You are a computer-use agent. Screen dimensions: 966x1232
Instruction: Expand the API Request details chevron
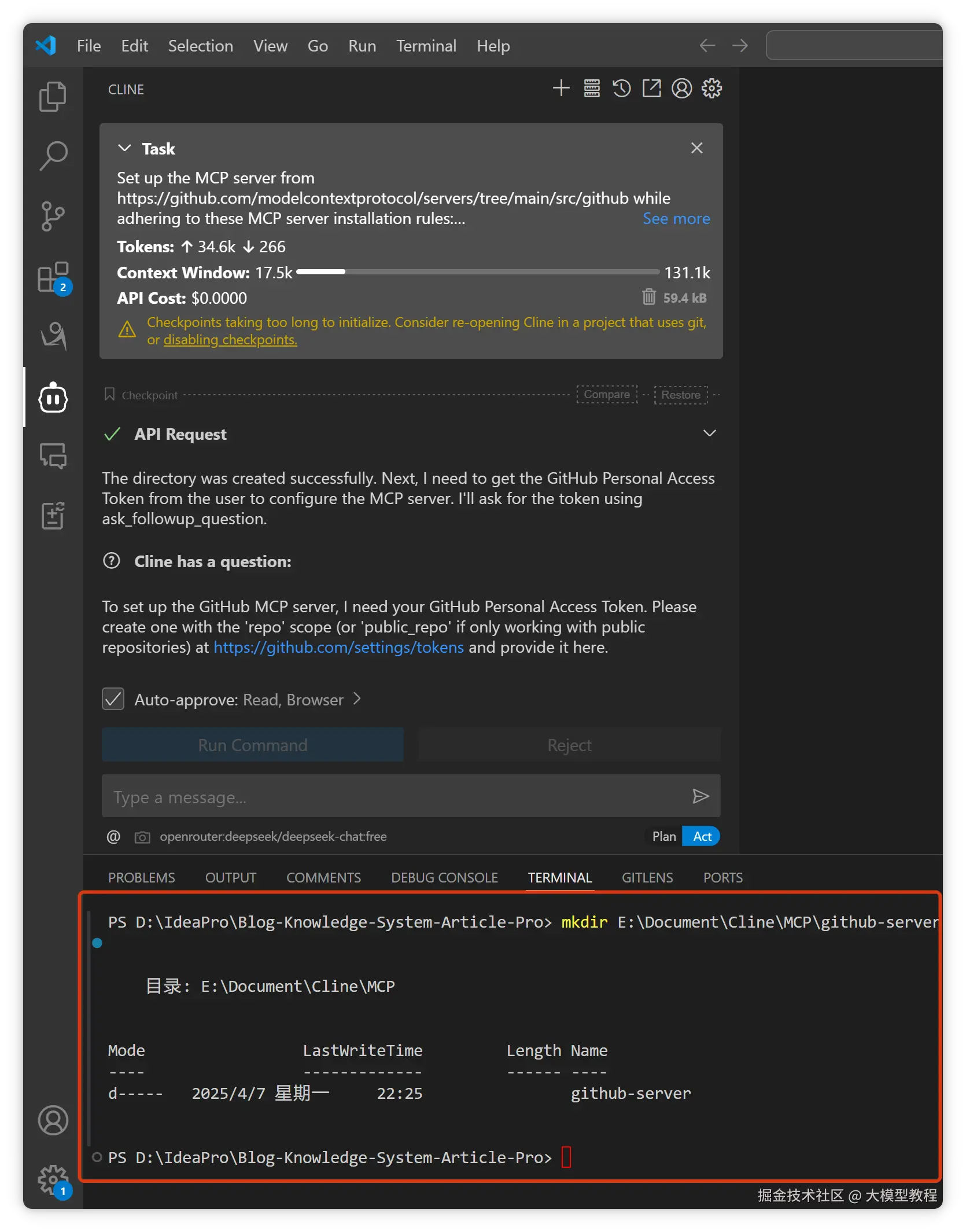709,433
